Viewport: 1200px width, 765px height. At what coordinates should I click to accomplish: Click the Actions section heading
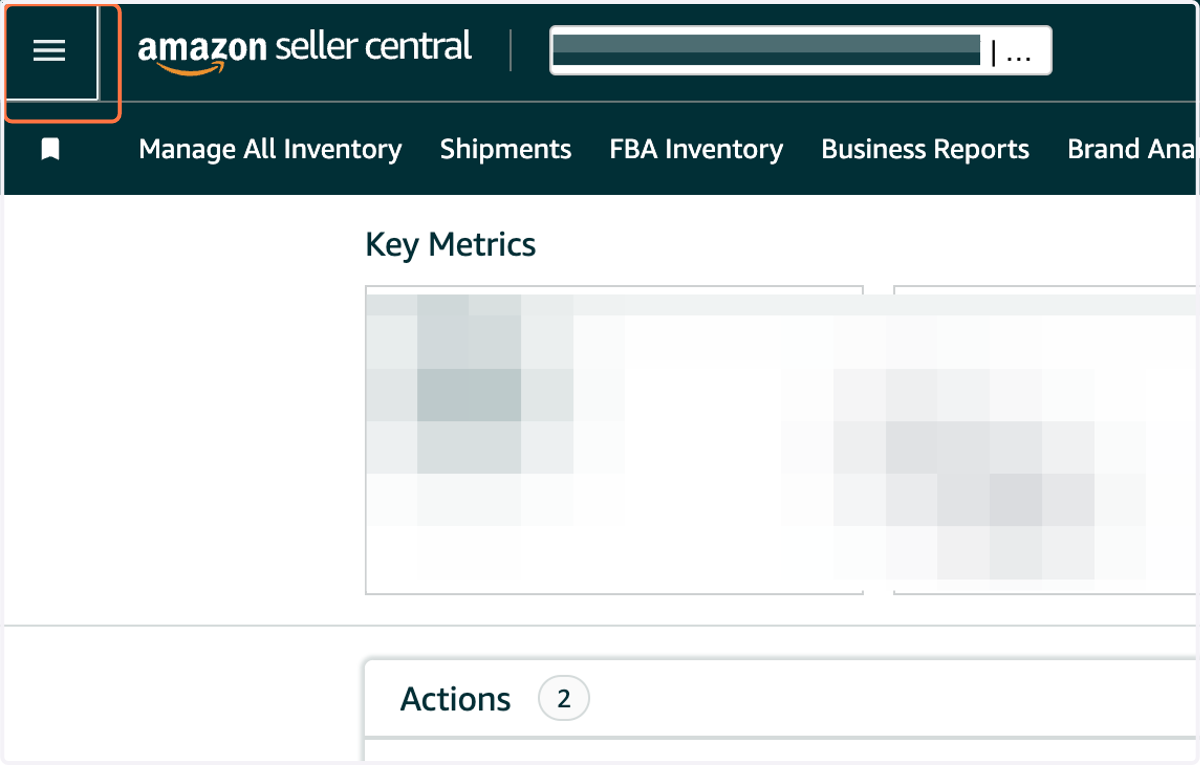(455, 699)
